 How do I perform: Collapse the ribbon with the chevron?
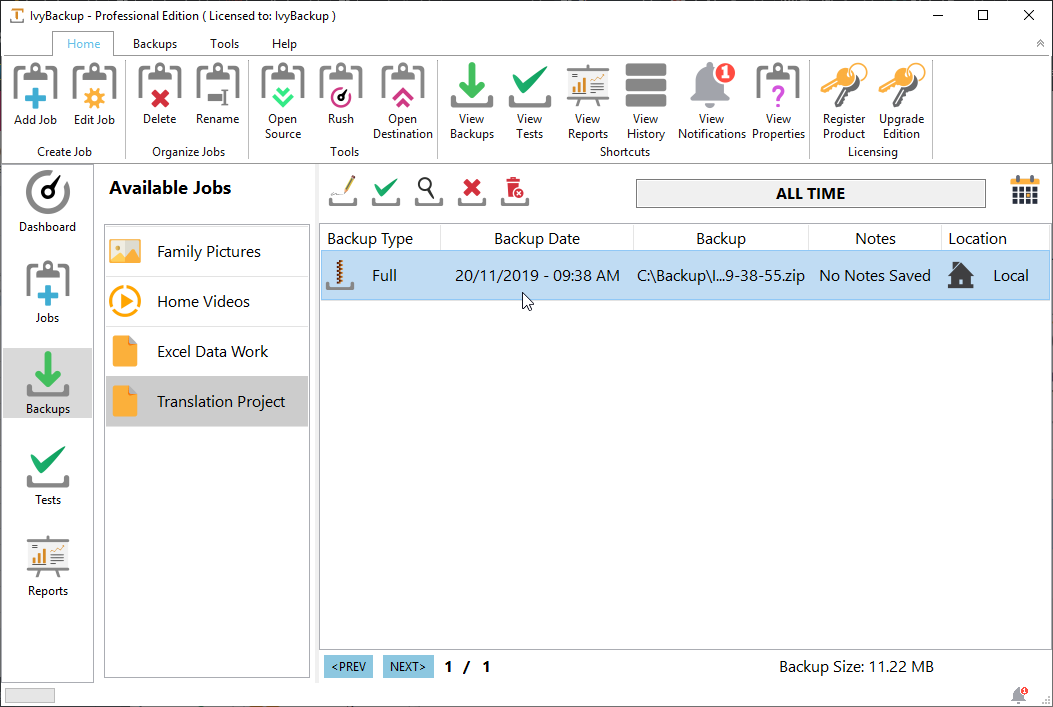coord(1040,43)
